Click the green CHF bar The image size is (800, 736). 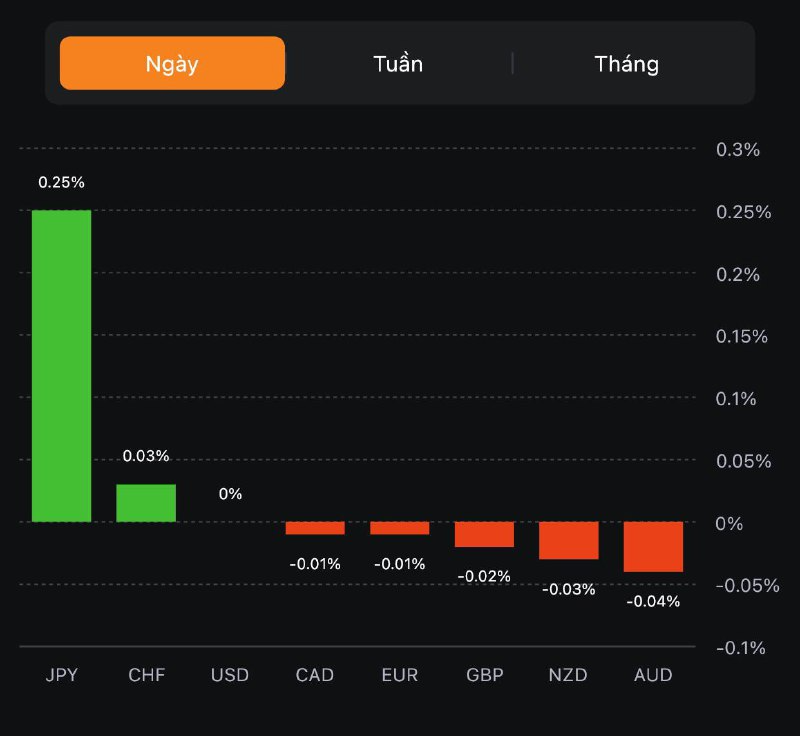(x=146, y=503)
